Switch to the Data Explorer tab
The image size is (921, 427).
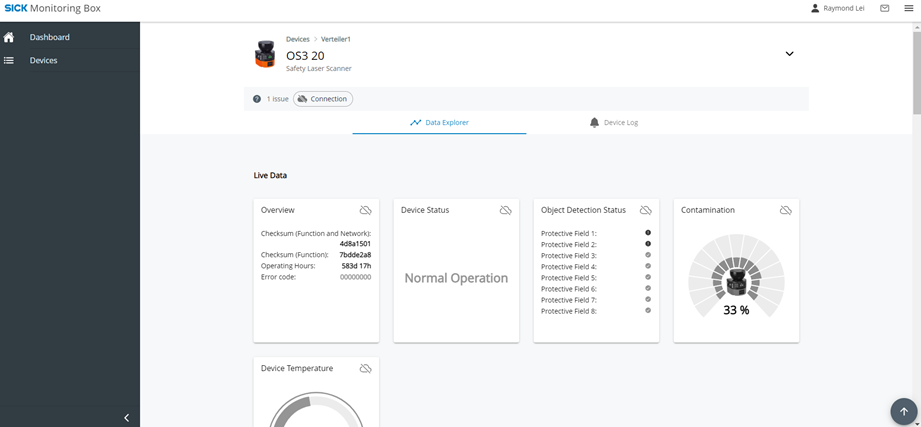pos(439,123)
